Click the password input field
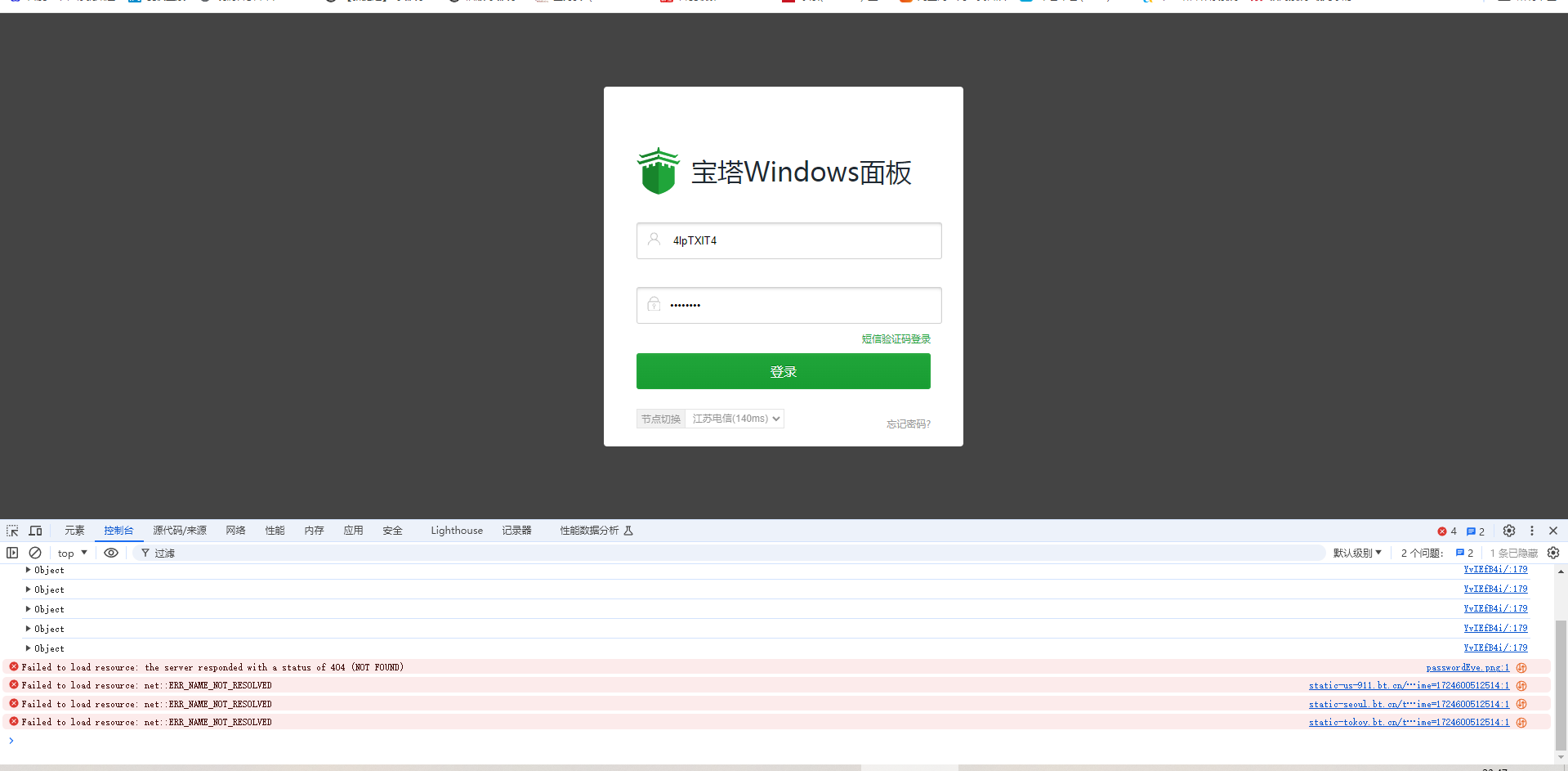 (788, 305)
